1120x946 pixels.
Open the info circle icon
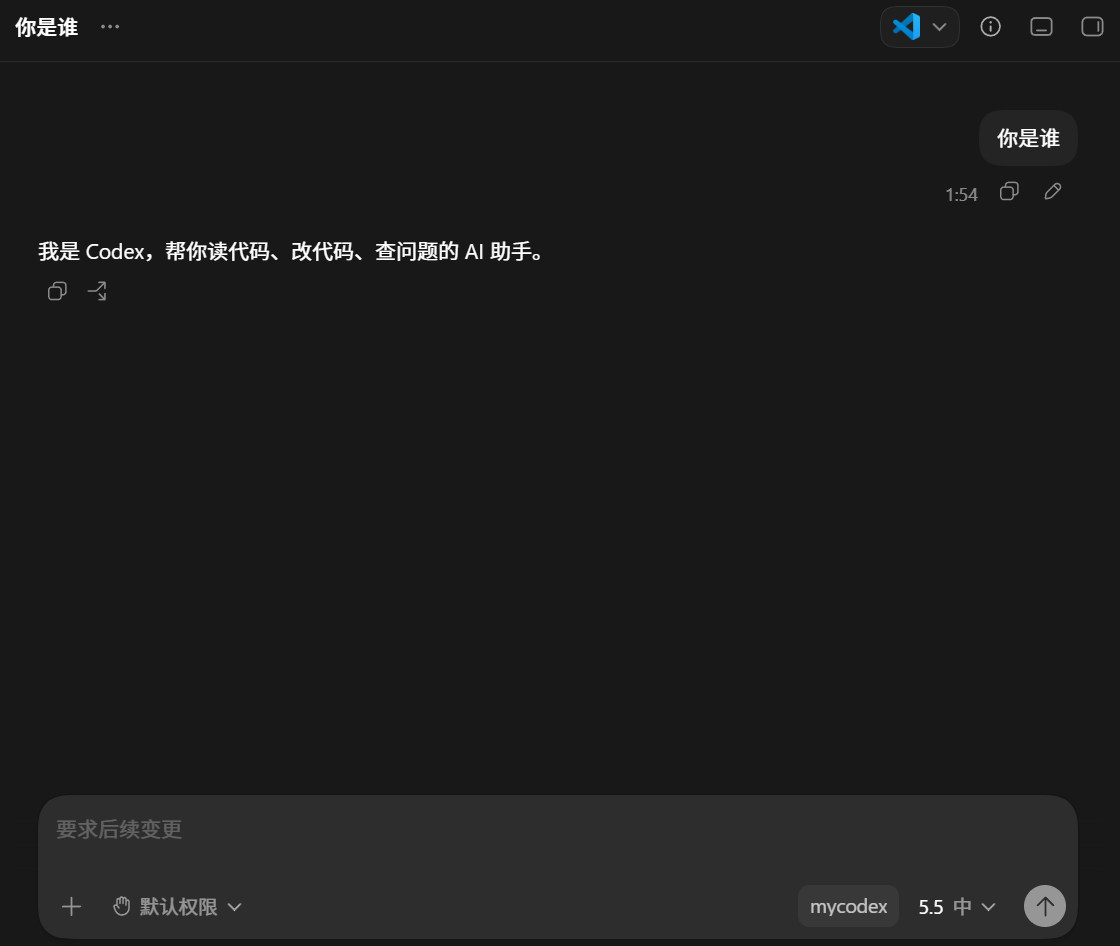point(990,27)
